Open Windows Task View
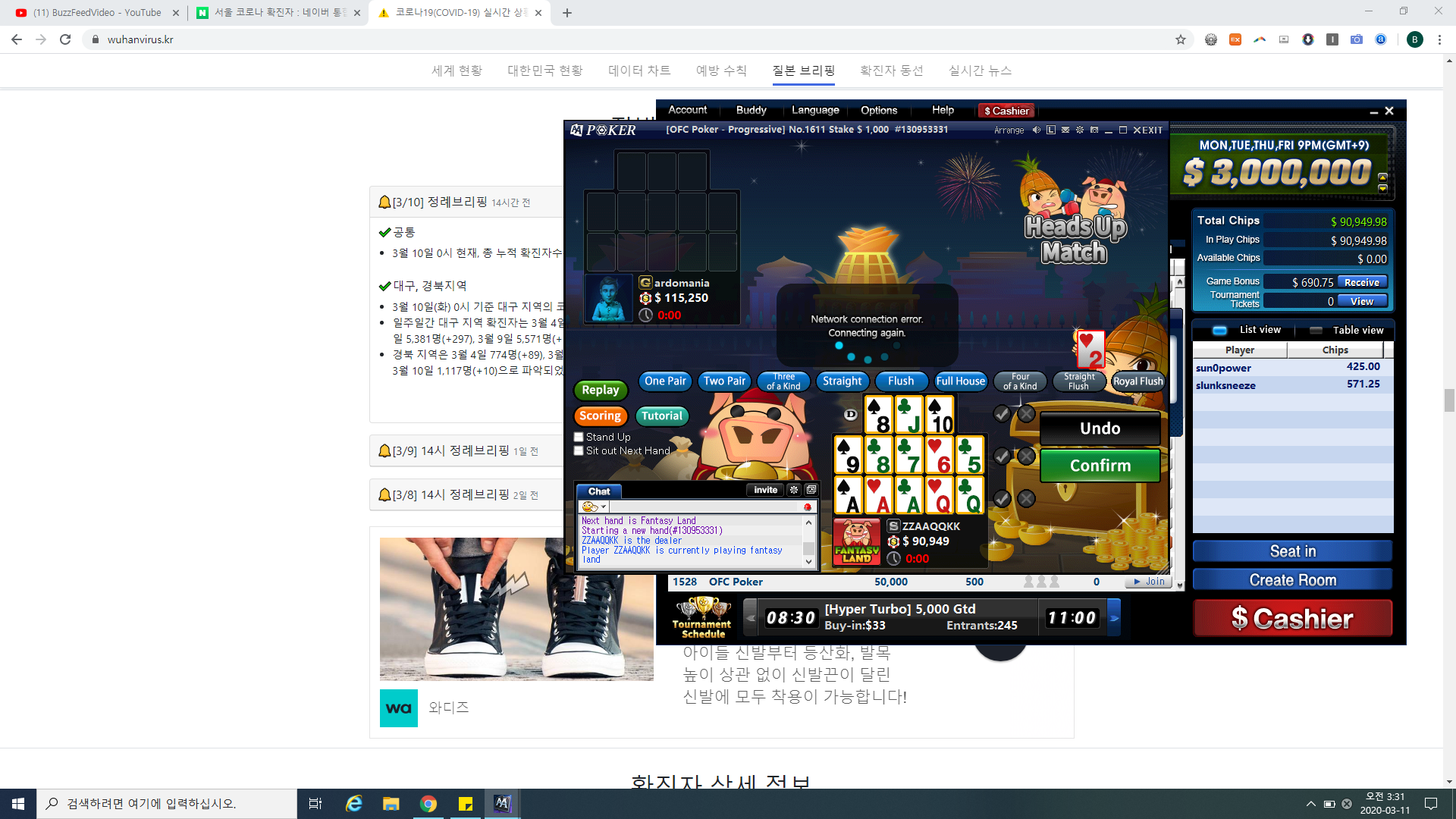Image resolution: width=1456 pixels, height=819 pixels. tap(315, 804)
